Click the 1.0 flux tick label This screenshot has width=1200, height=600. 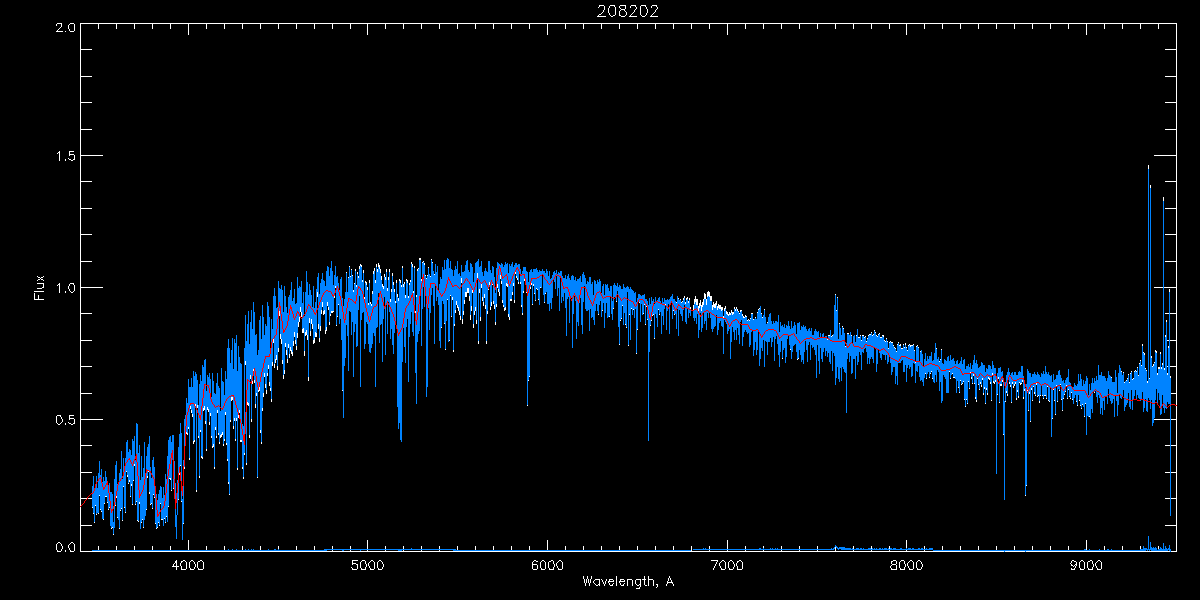coord(65,288)
